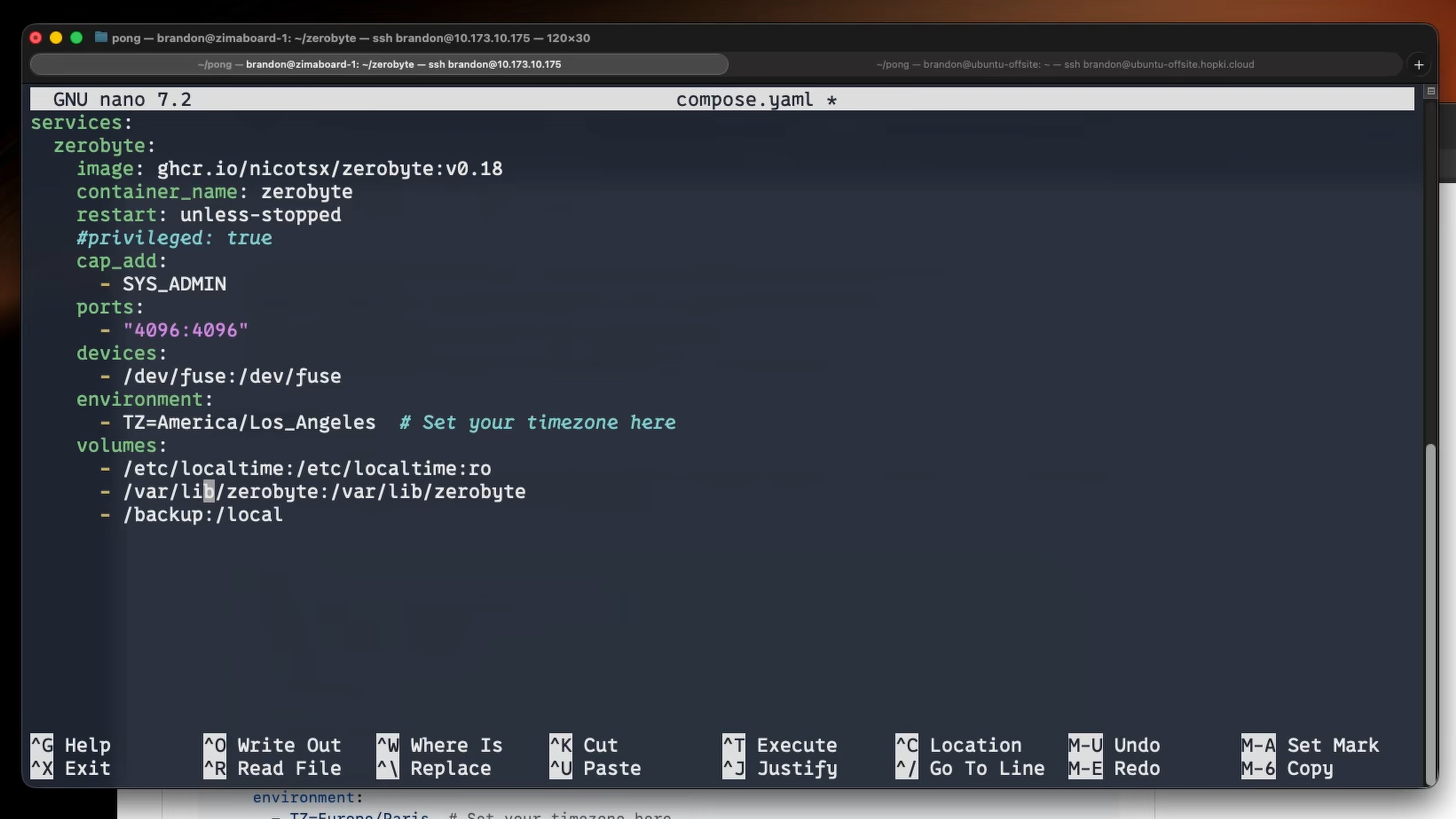The height and width of the screenshot is (819, 1456).
Task: Select Read File in the nano shortcut bar
Action: pyautogui.click(x=277, y=768)
